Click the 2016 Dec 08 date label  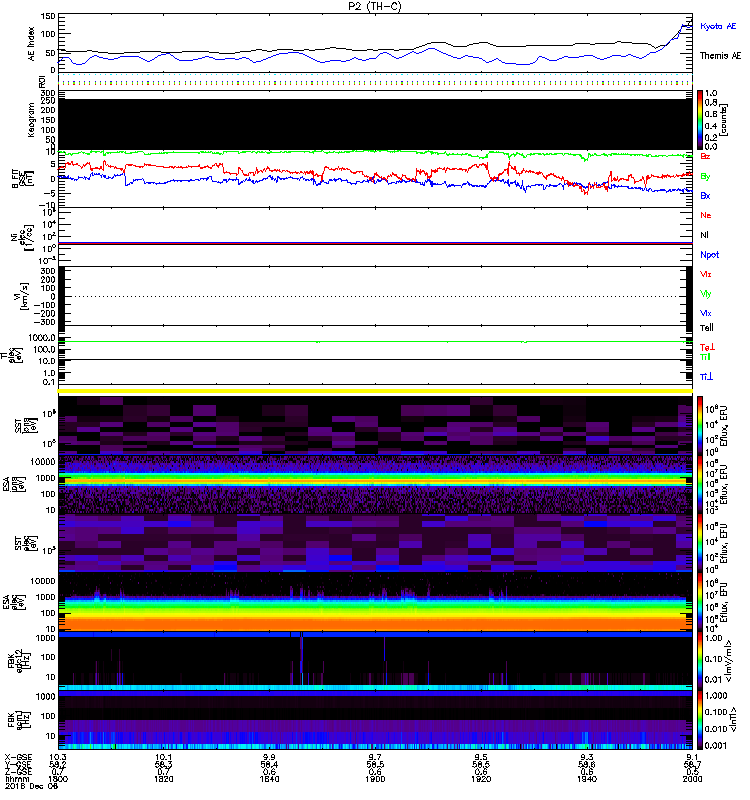click(x=27, y=783)
